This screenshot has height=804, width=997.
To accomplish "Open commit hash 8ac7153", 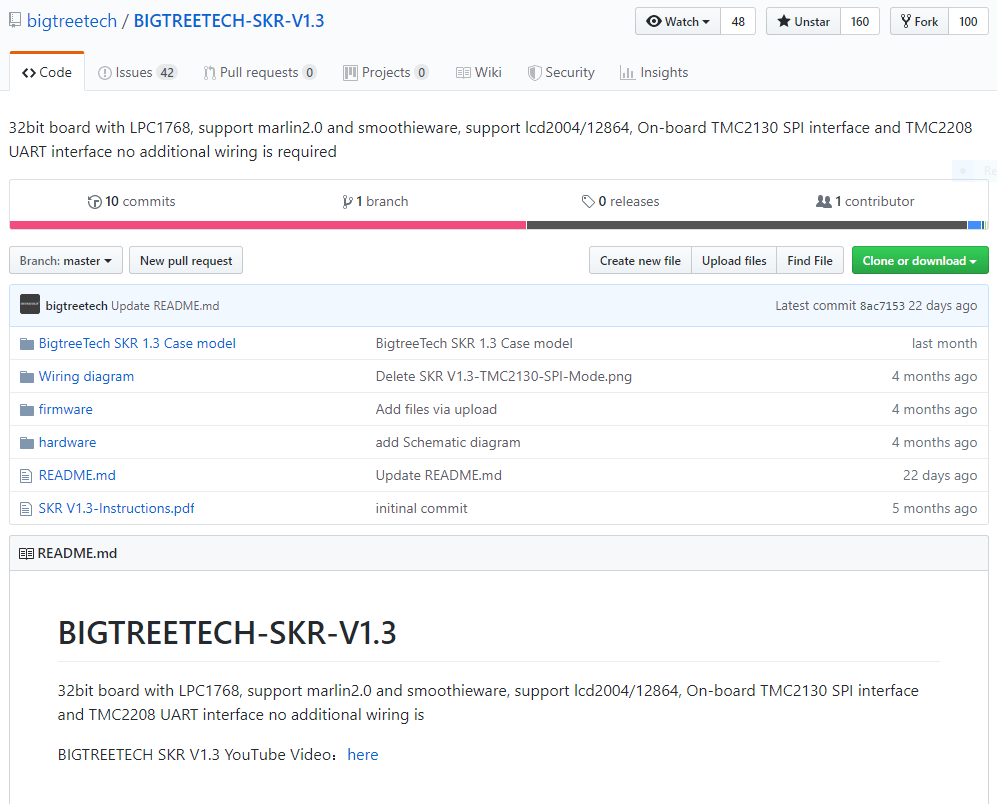I will [882, 306].
